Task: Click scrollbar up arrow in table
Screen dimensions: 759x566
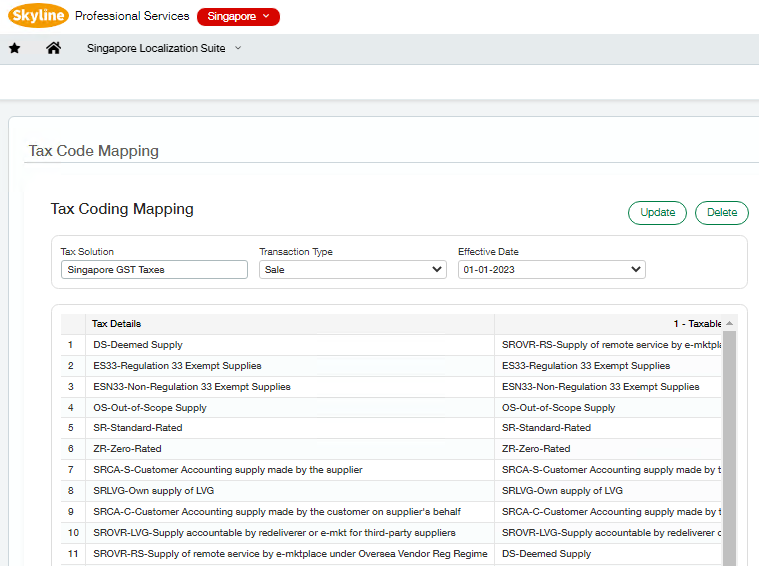Action: [729, 324]
